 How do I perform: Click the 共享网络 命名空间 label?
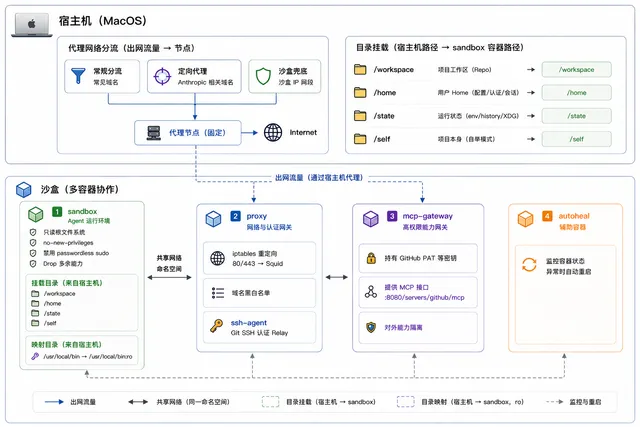[x=169, y=263]
